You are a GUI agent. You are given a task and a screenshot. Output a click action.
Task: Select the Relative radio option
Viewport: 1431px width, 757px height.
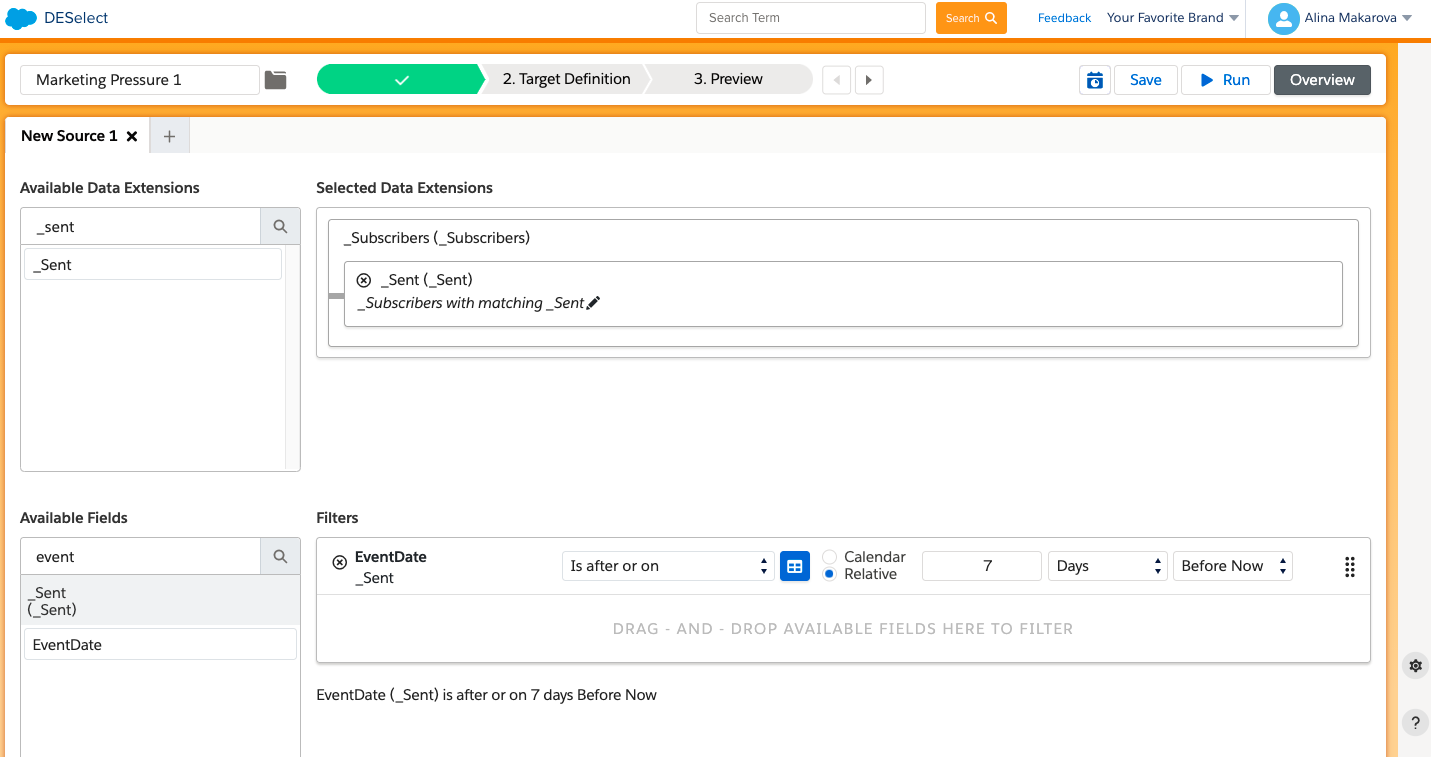tap(829, 574)
